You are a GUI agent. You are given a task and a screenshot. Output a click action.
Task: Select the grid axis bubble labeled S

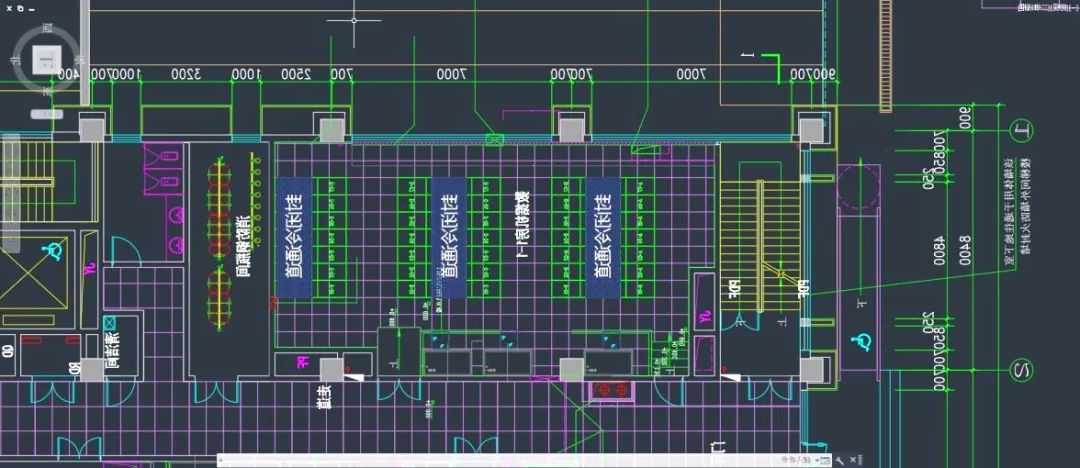pyautogui.click(x=1022, y=370)
